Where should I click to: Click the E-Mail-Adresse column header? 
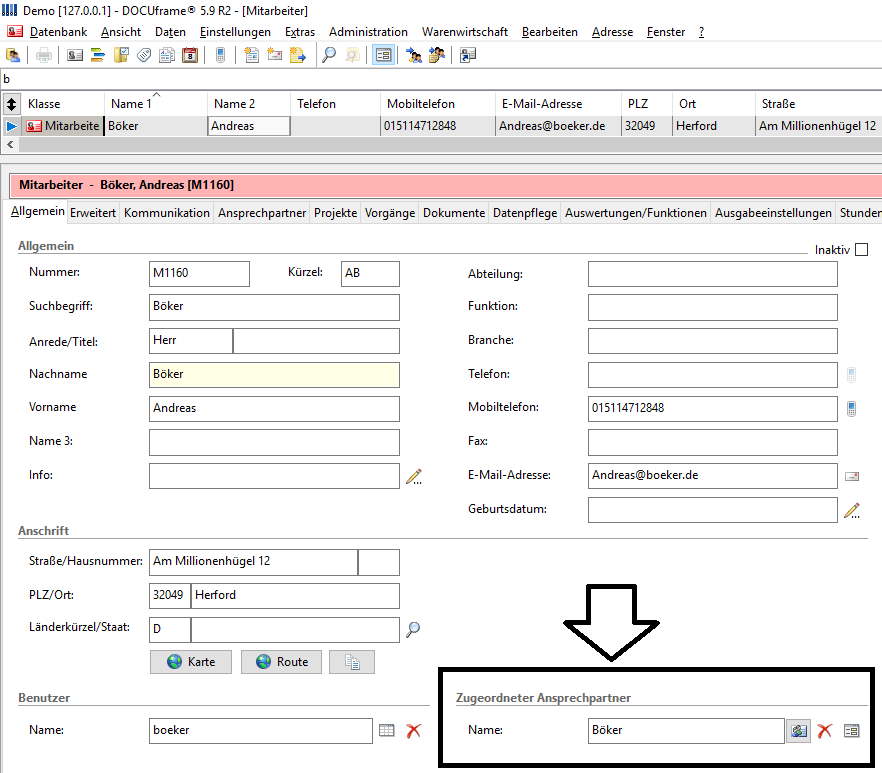tap(558, 104)
